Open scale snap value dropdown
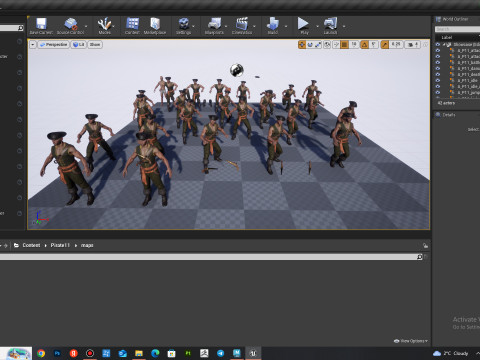This screenshot has width=480, height=360. pos(396,44)
